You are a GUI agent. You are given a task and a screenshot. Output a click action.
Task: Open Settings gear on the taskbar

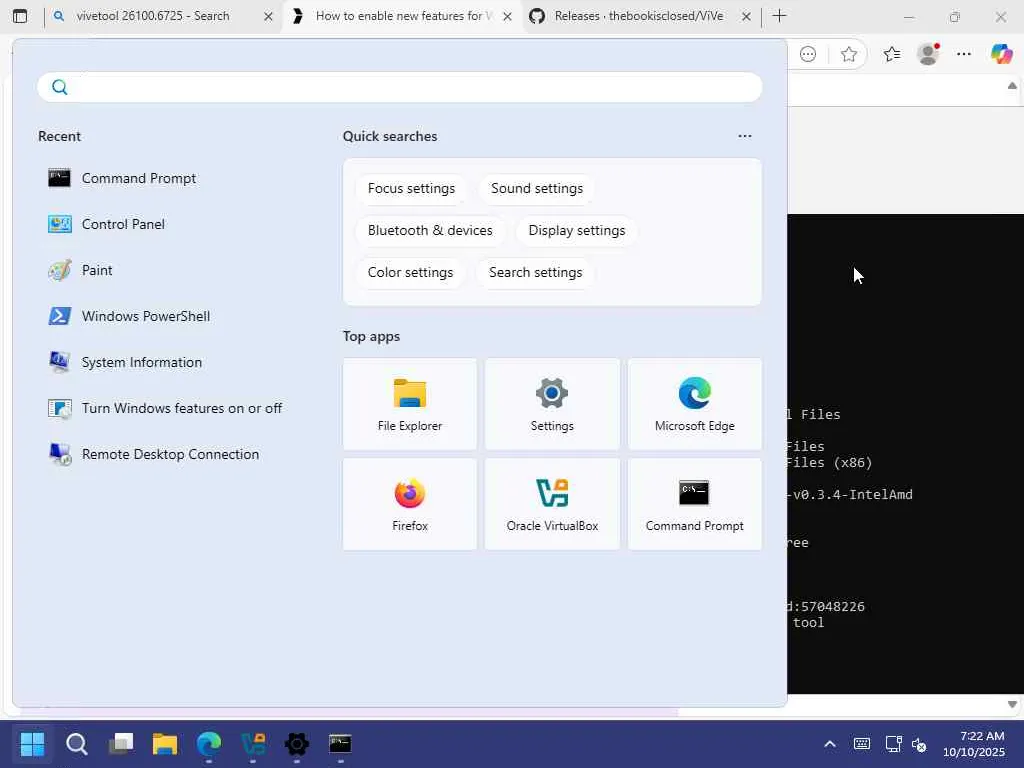coord(296,744)
